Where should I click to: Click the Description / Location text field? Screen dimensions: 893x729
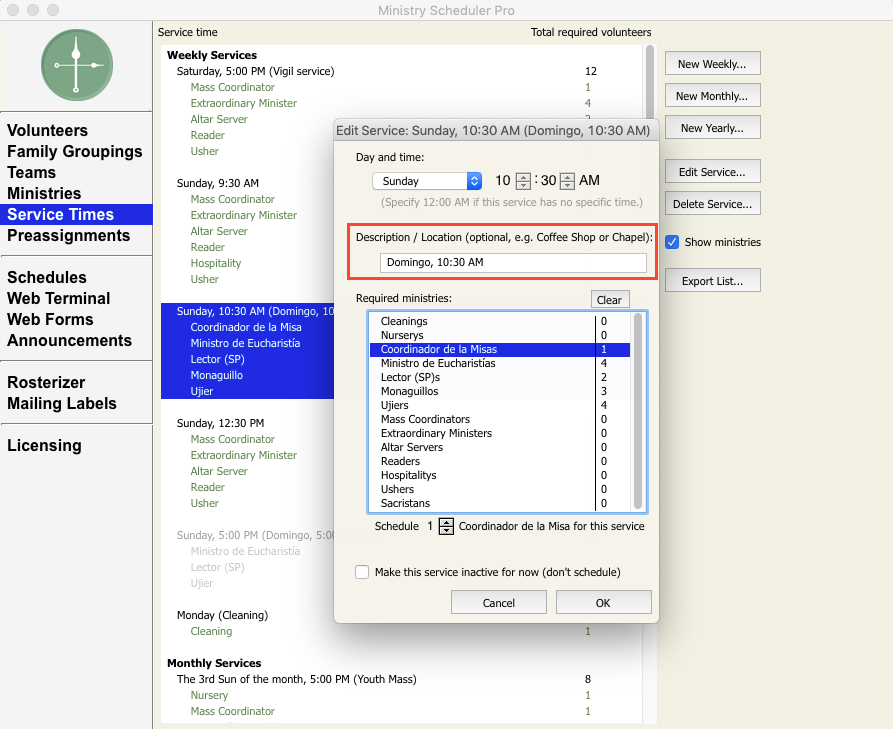coord(513,262)
